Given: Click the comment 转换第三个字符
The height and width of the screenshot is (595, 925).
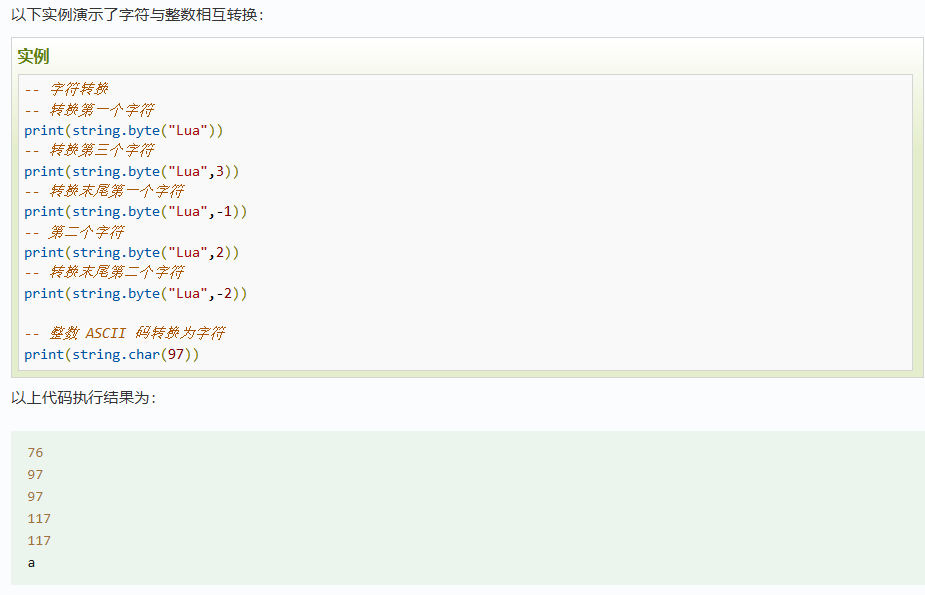Looking at the screenshot, I should coord(89,150).
